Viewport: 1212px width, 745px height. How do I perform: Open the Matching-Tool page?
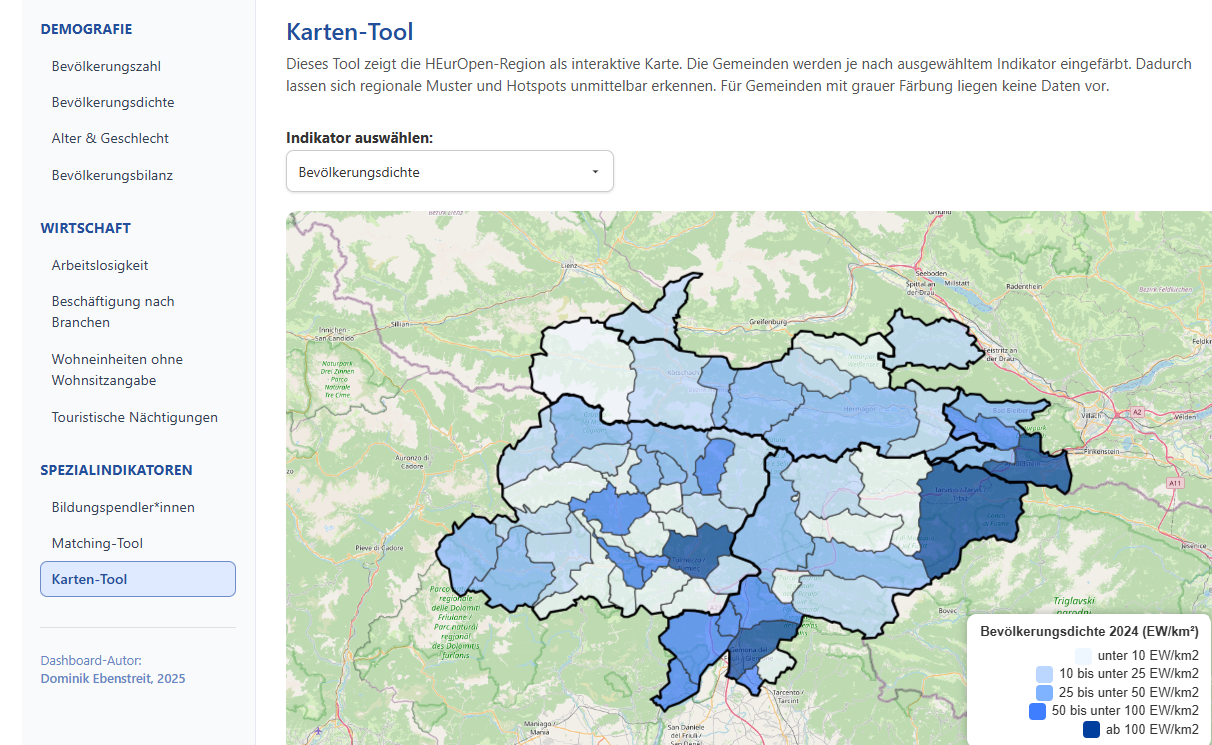pyautogui.click(x=97, y=543)
